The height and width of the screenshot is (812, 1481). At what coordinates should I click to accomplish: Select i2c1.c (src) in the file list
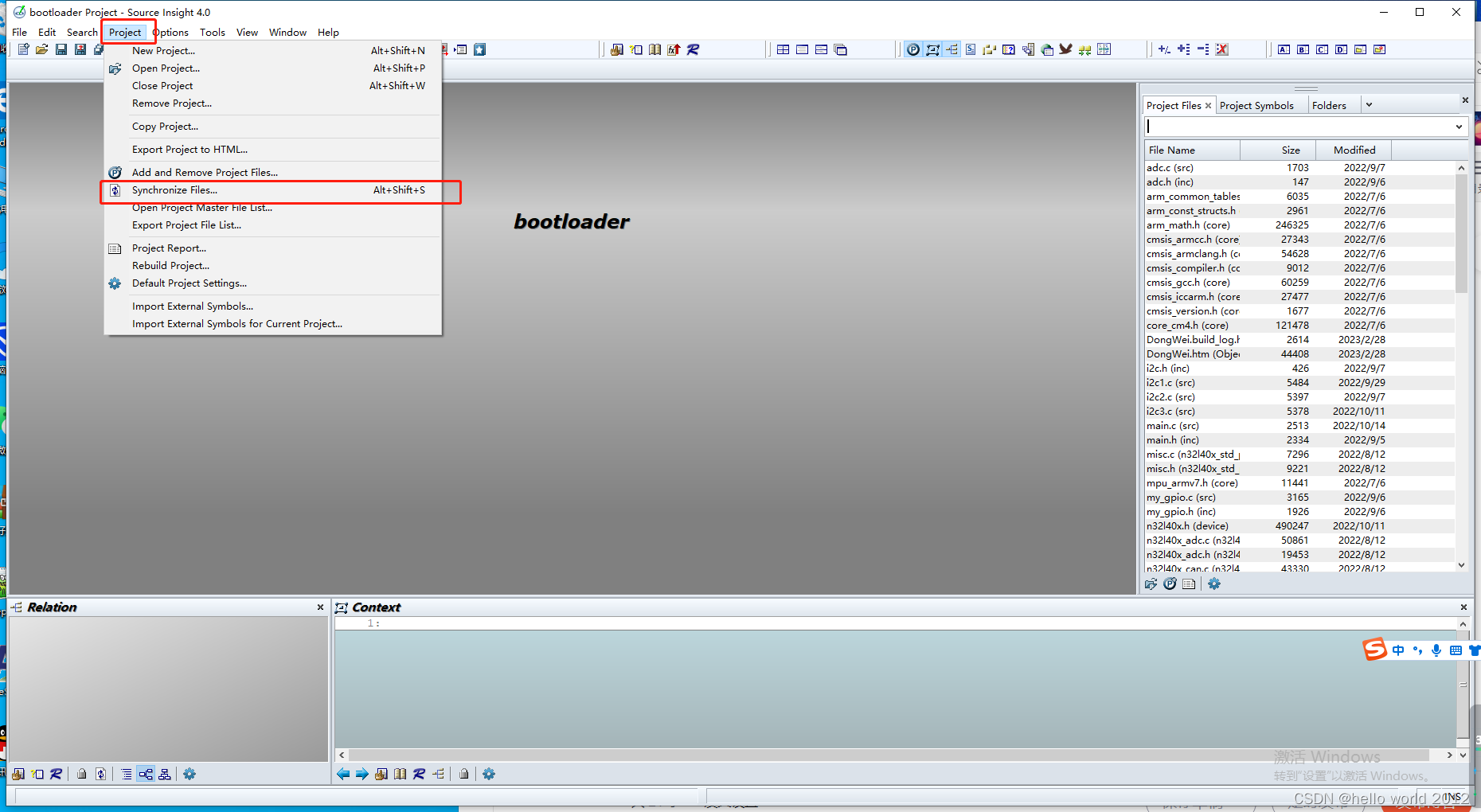point(1299,383)
